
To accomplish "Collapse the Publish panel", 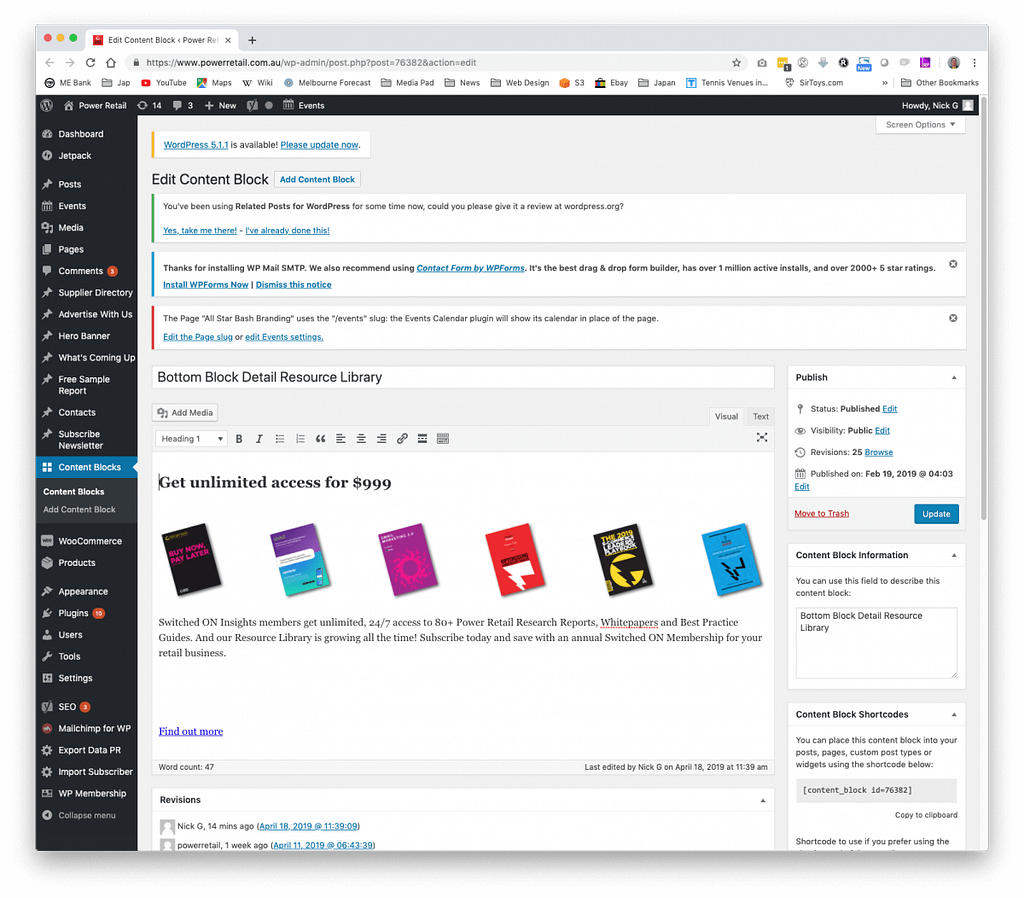I will (953, 377).
